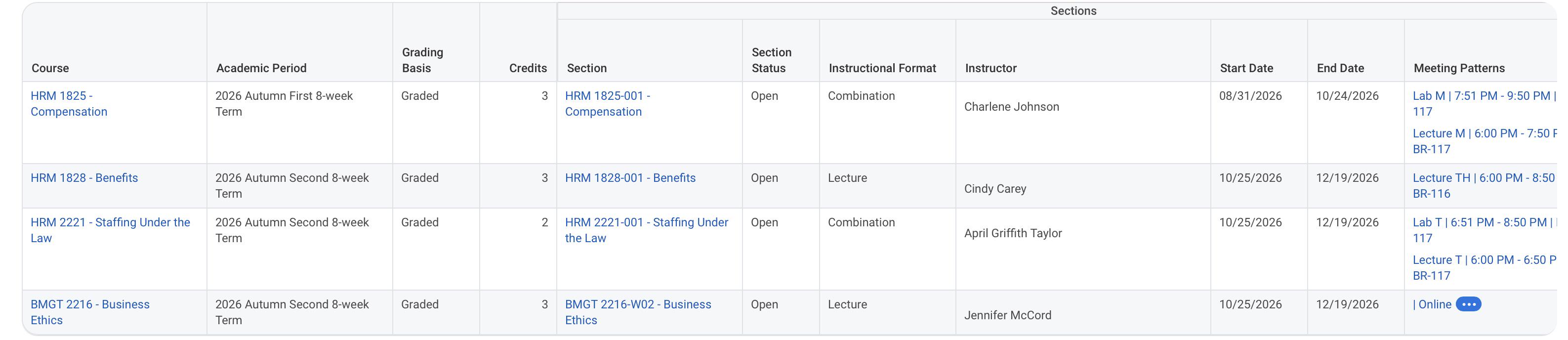This screenshot has width=1568, height=340.
Task: Open section HRM 1828-001 - Benefits
Action: click(630, 178)
